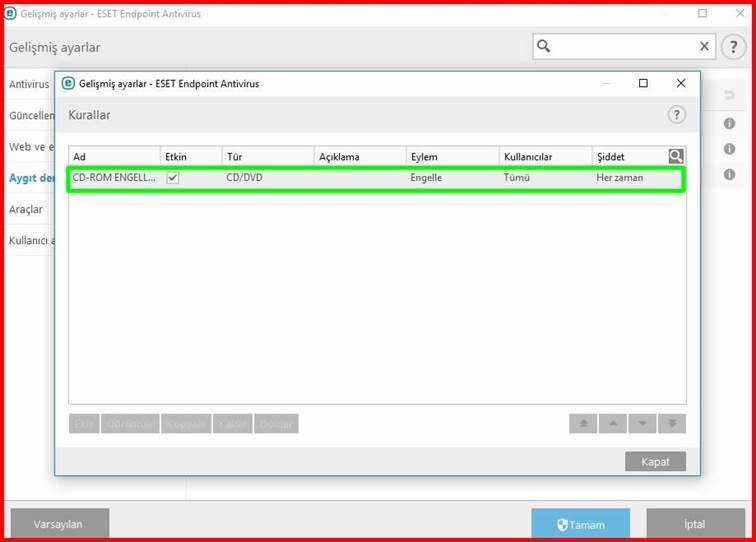Viewport: 756px width, 542px height.
Task: Click ESET logo in main window title bar
Action: (10, 14)
